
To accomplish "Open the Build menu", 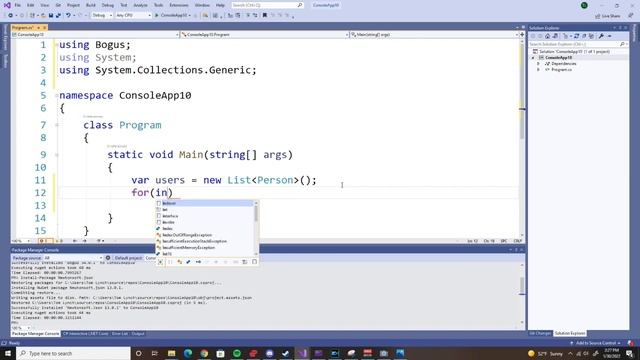I will click(x=91, y=5).
